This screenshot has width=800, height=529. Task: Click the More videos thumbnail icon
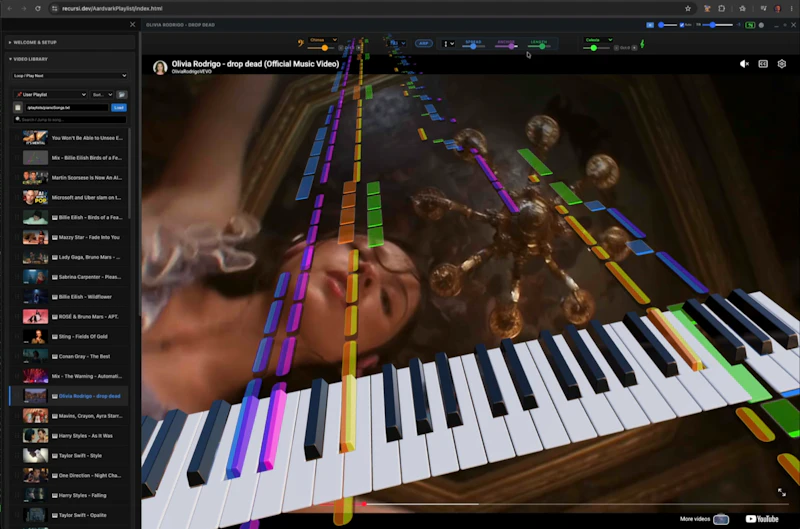point(721,519)
